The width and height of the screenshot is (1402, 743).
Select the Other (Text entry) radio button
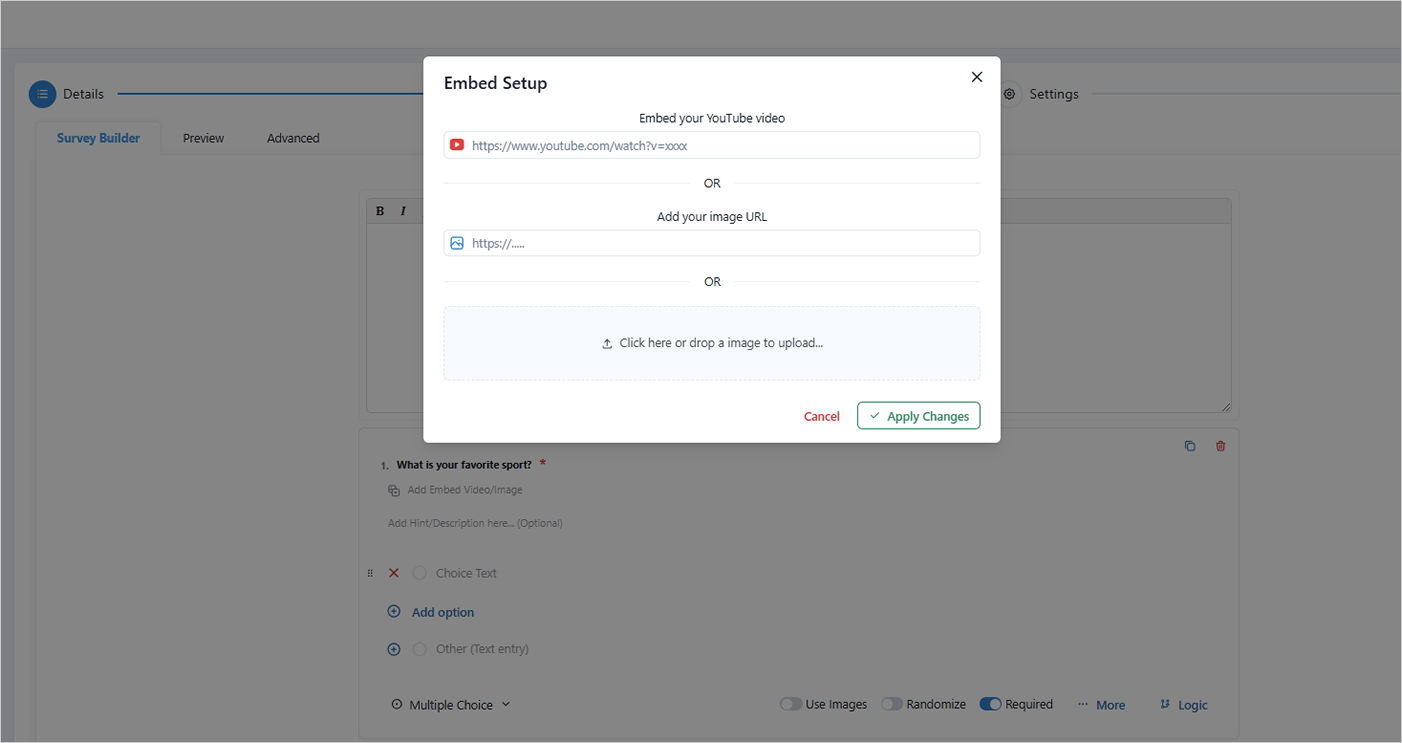pos(420,649)
